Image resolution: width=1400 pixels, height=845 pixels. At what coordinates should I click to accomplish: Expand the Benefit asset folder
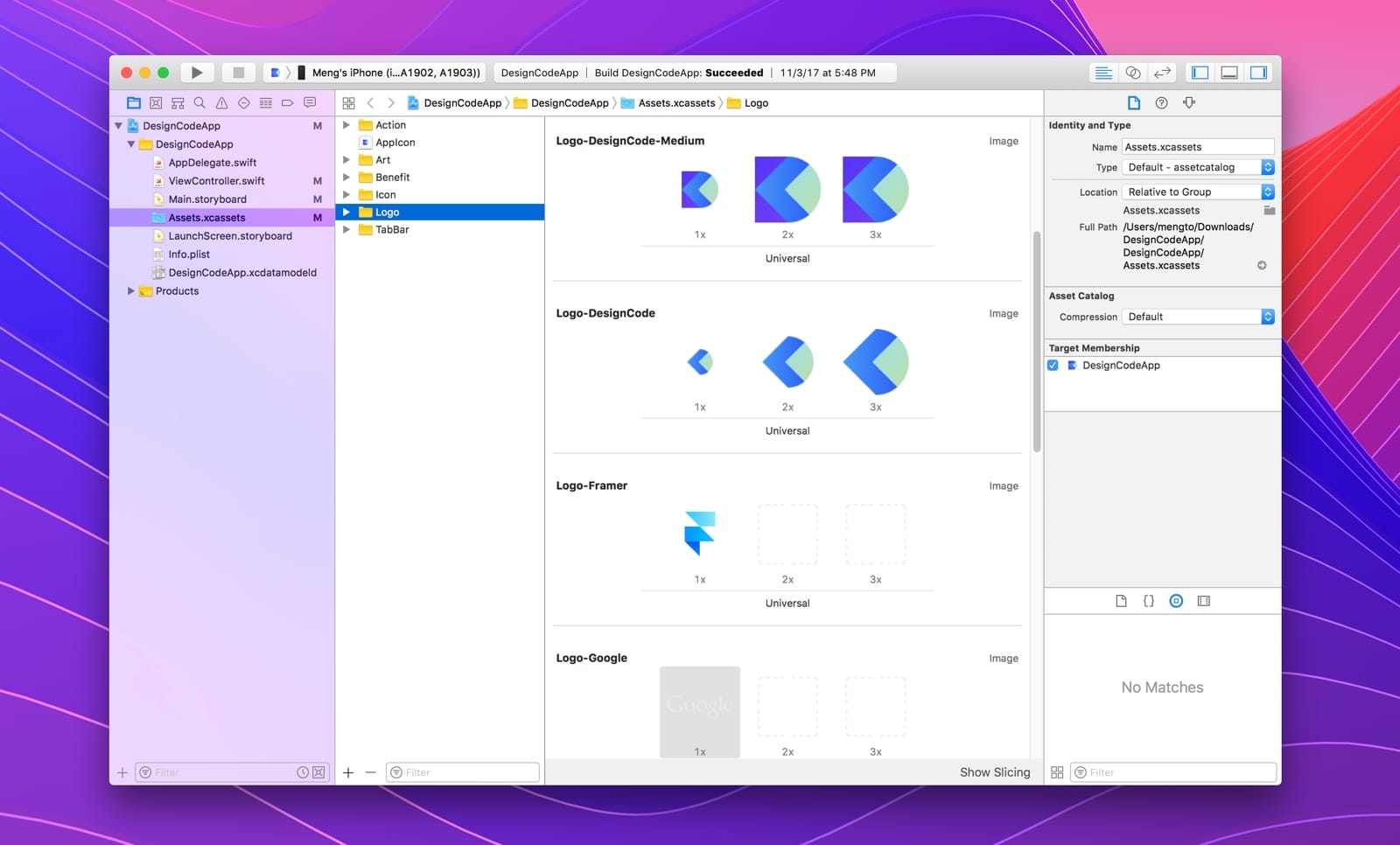point(346,178)
